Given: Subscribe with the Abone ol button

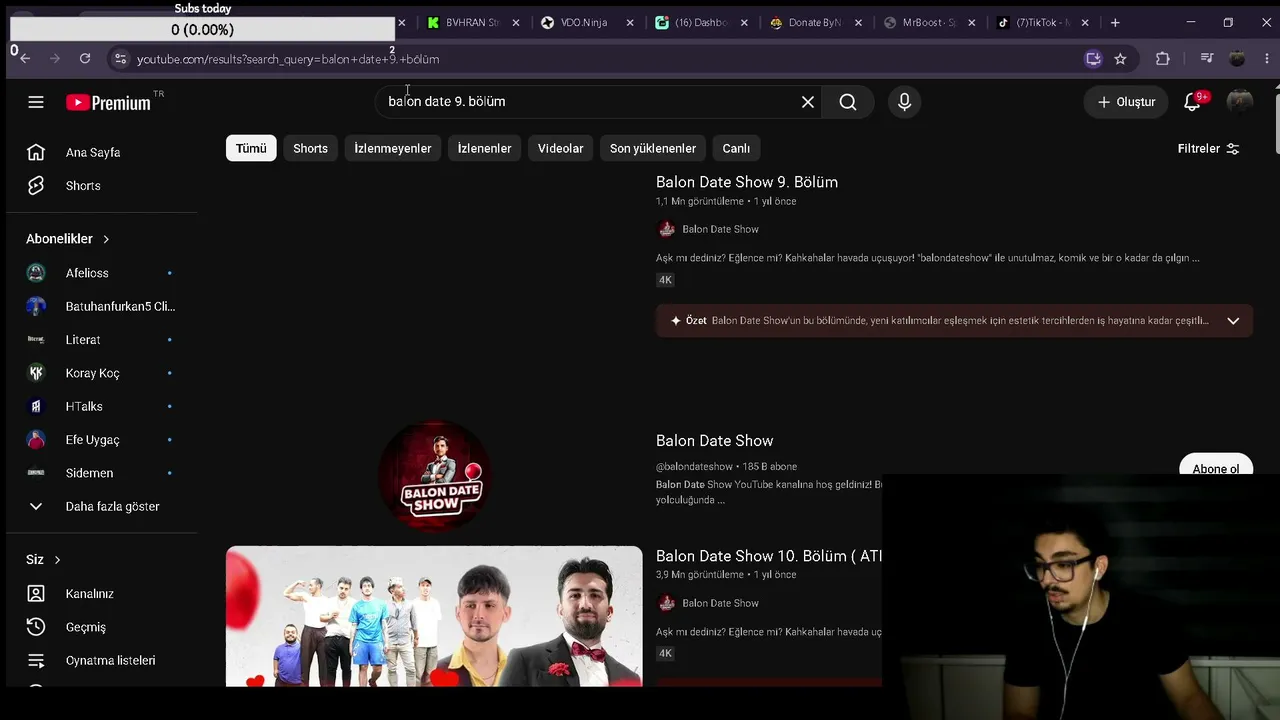Looking at the screenshot, I should (1216, 466).
